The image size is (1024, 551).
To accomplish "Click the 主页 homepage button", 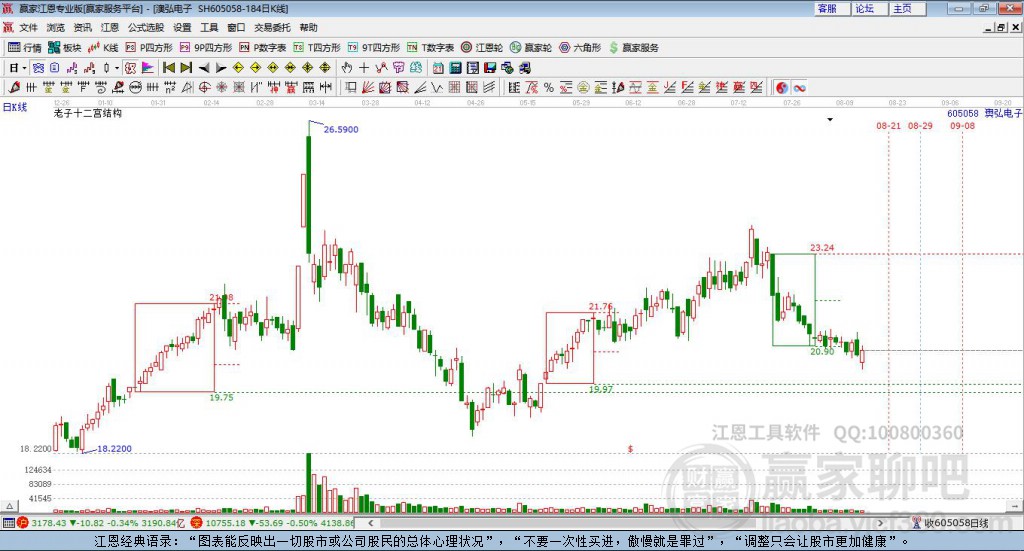I will coord(908,8).
